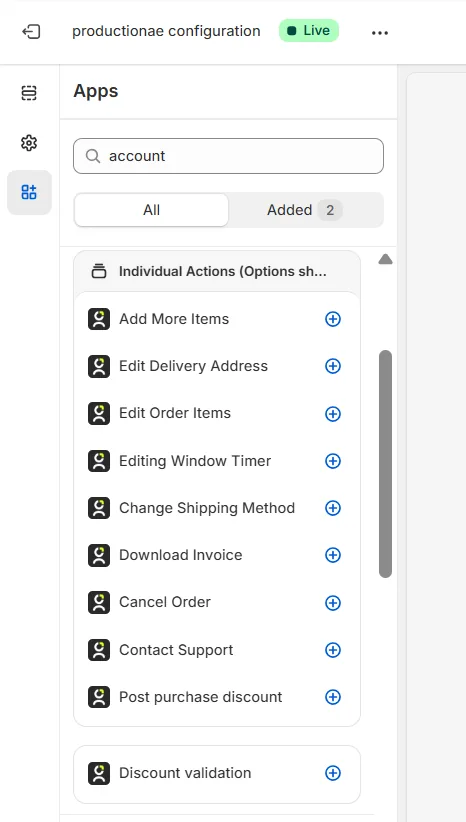The width and height of the screenshot is (466, 822).
Task: Open the Settings gear in sidebar
Action: (29, 143)
